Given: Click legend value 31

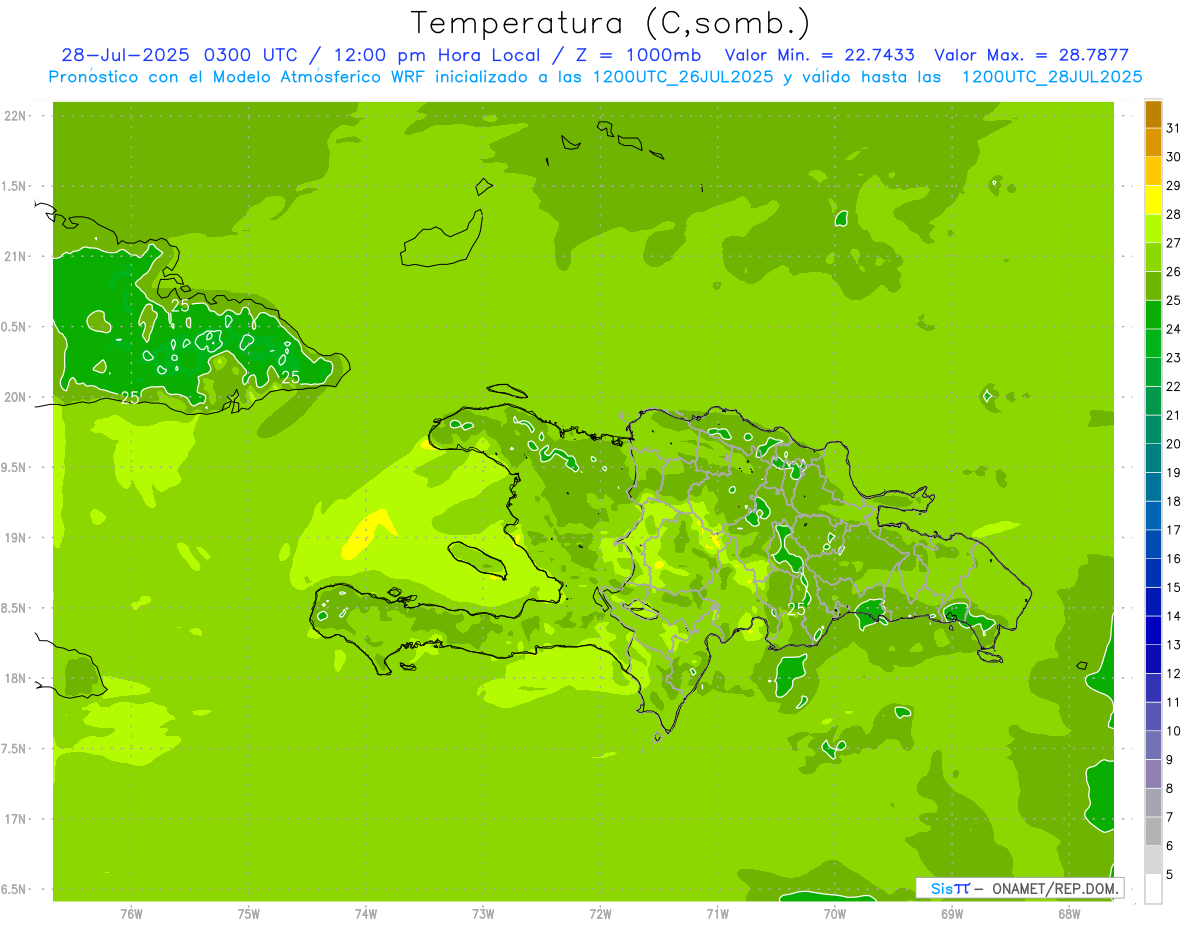Looking at the screenshot, I should (x=1174, y=128).
